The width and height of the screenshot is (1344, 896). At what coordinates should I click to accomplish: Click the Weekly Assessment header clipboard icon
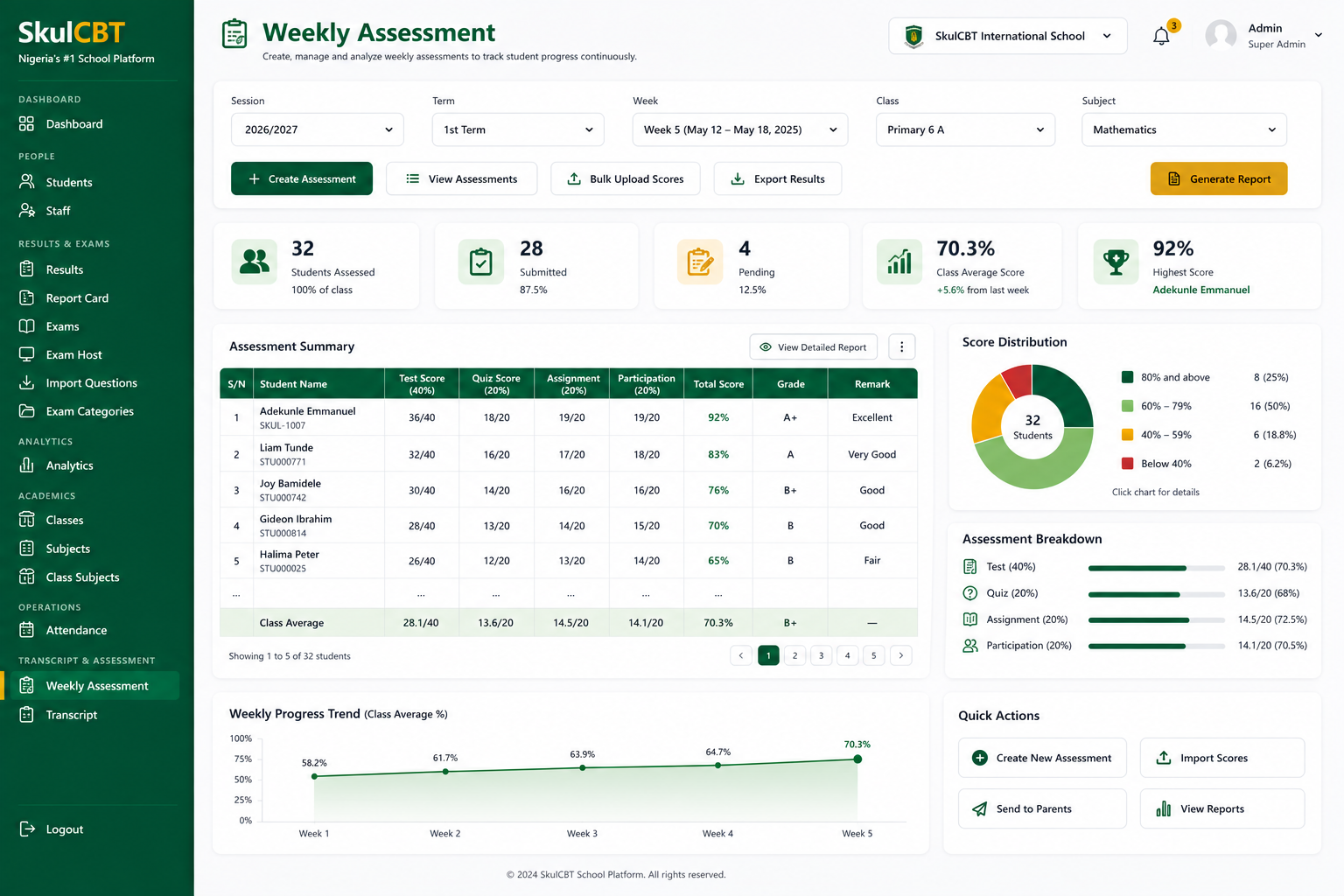tap(234, 34)
